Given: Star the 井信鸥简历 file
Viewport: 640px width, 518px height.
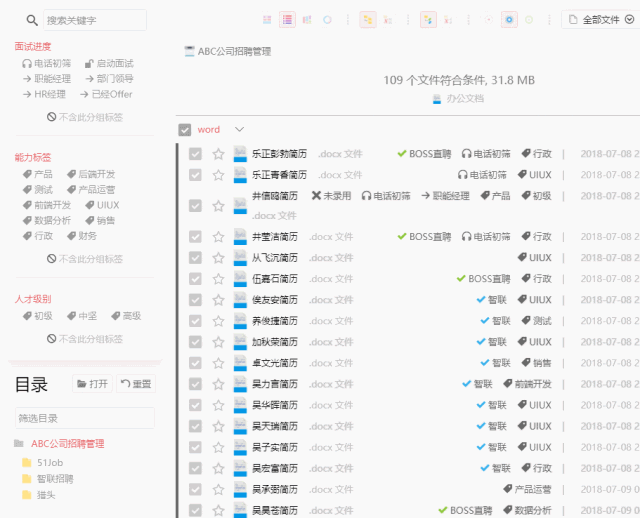Looking at the screenshot, I should [218, 206].
